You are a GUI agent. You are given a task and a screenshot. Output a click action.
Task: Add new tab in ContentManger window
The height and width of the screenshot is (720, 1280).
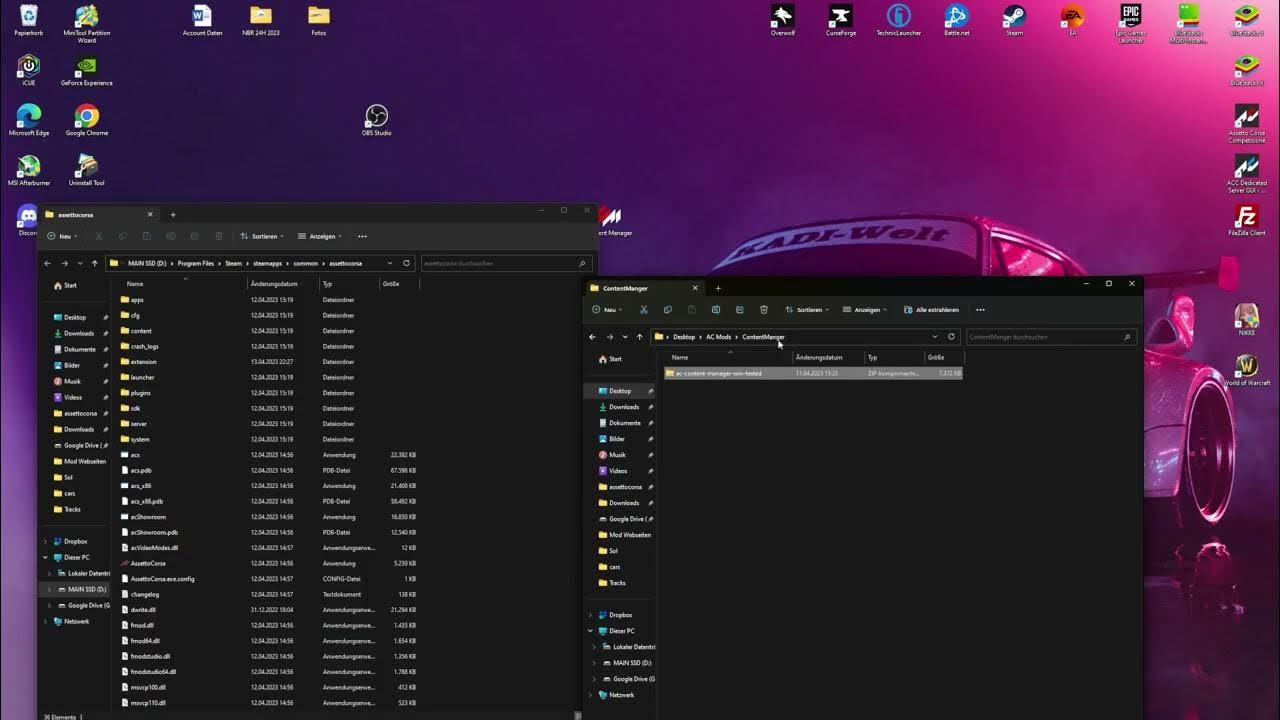(718, 288)
